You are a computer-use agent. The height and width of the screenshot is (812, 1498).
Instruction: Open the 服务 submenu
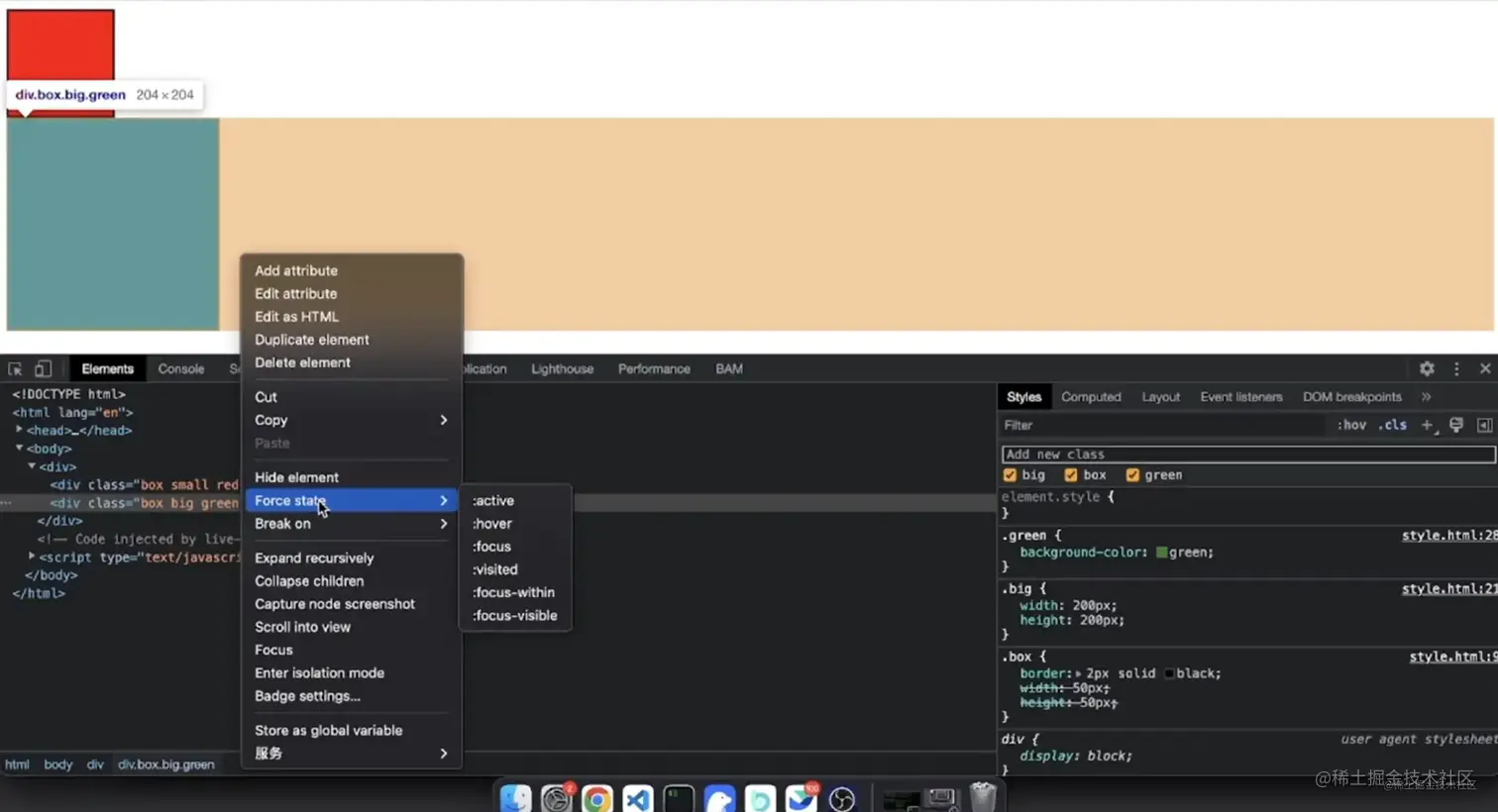352,754
